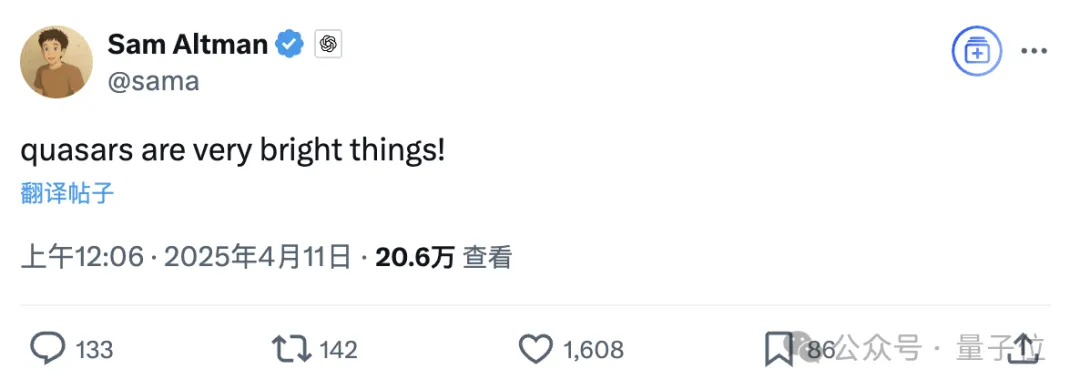The width and height of the screenshot is (1080, 390).
Task: Click the blue verified checkmark badge
Action: click(290, 45)
